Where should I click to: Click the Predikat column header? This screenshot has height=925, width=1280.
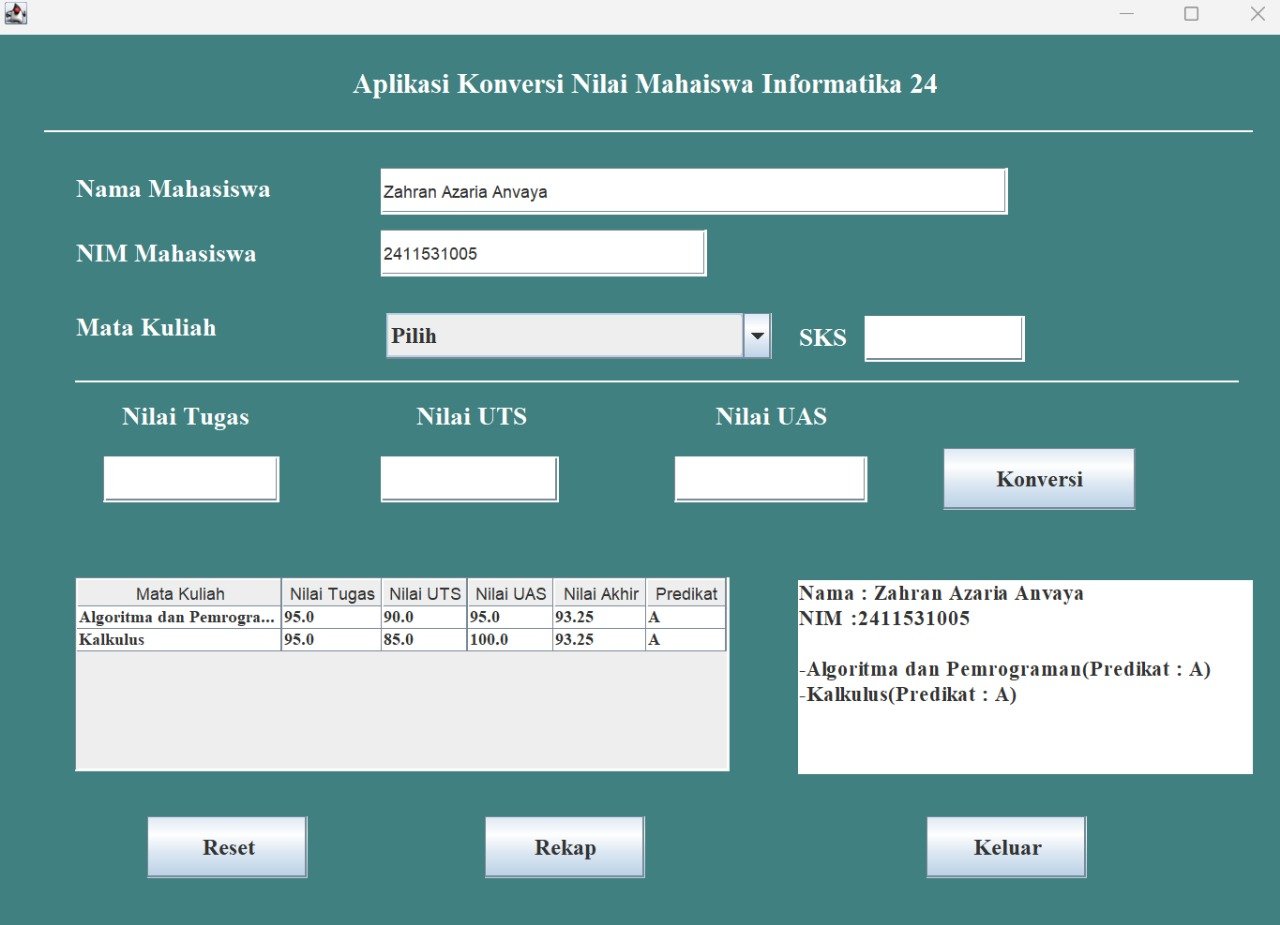[686, 593]
